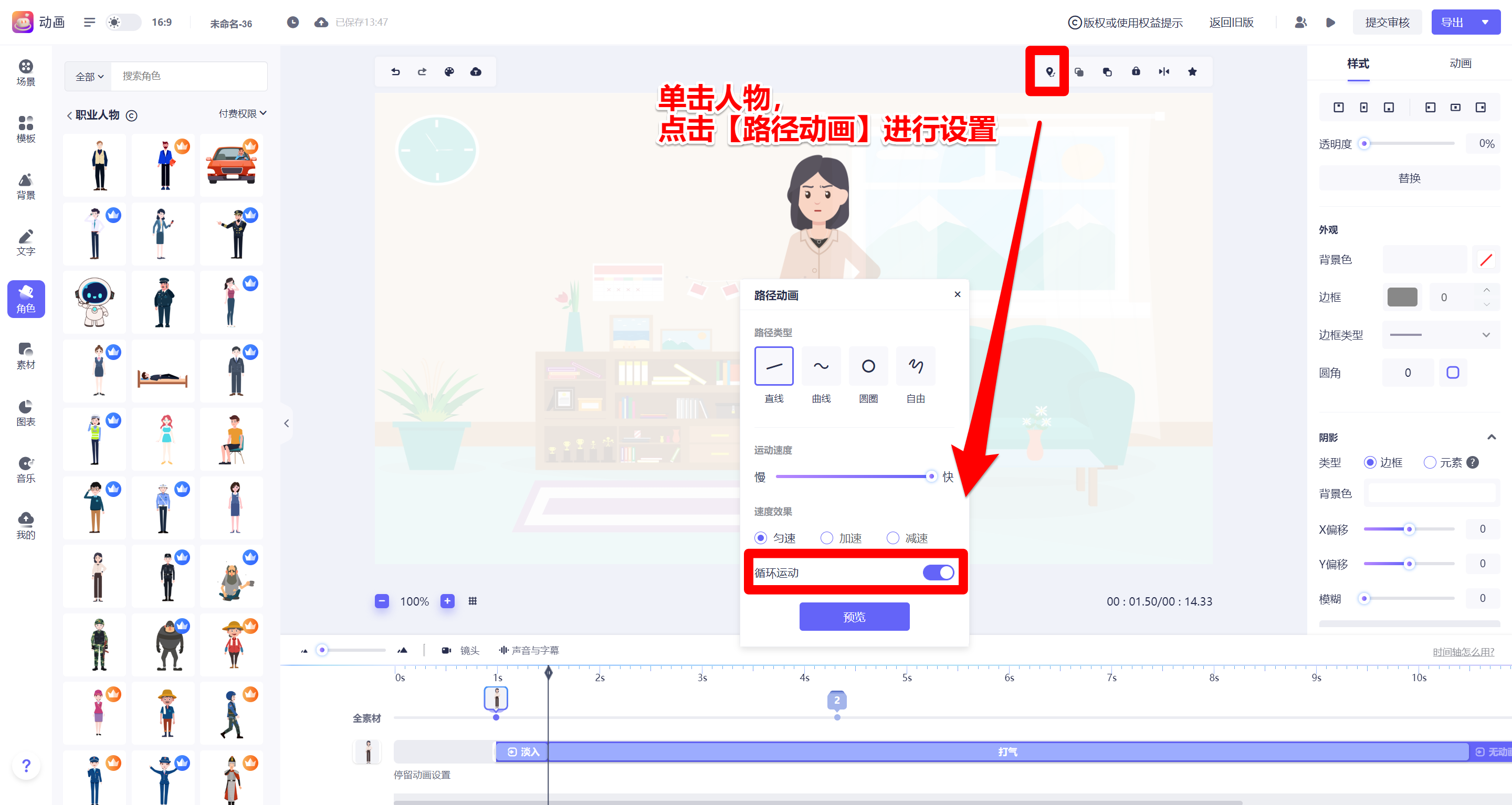The width and height of the screenshot is (1512, 805).
Task: Open the 文字 sidebar panel
Action: click(26, 243)
